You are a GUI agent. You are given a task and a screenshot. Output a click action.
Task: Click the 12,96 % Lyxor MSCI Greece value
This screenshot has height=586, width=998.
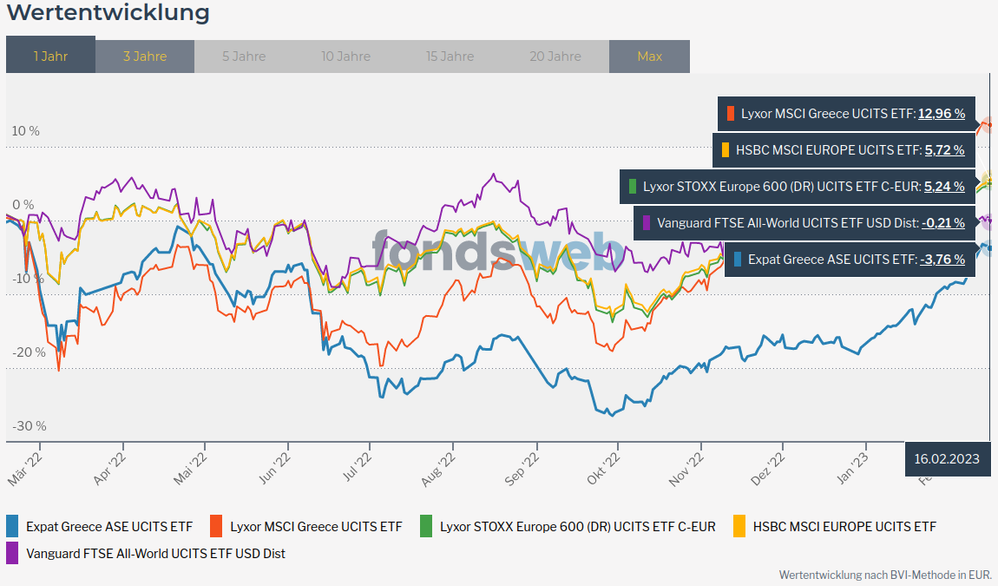(x=941, y=114)
